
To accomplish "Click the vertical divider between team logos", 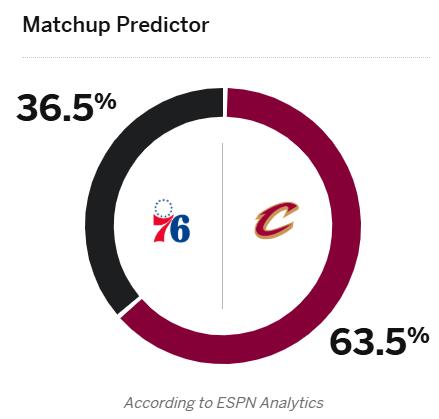I will (222, 226).
